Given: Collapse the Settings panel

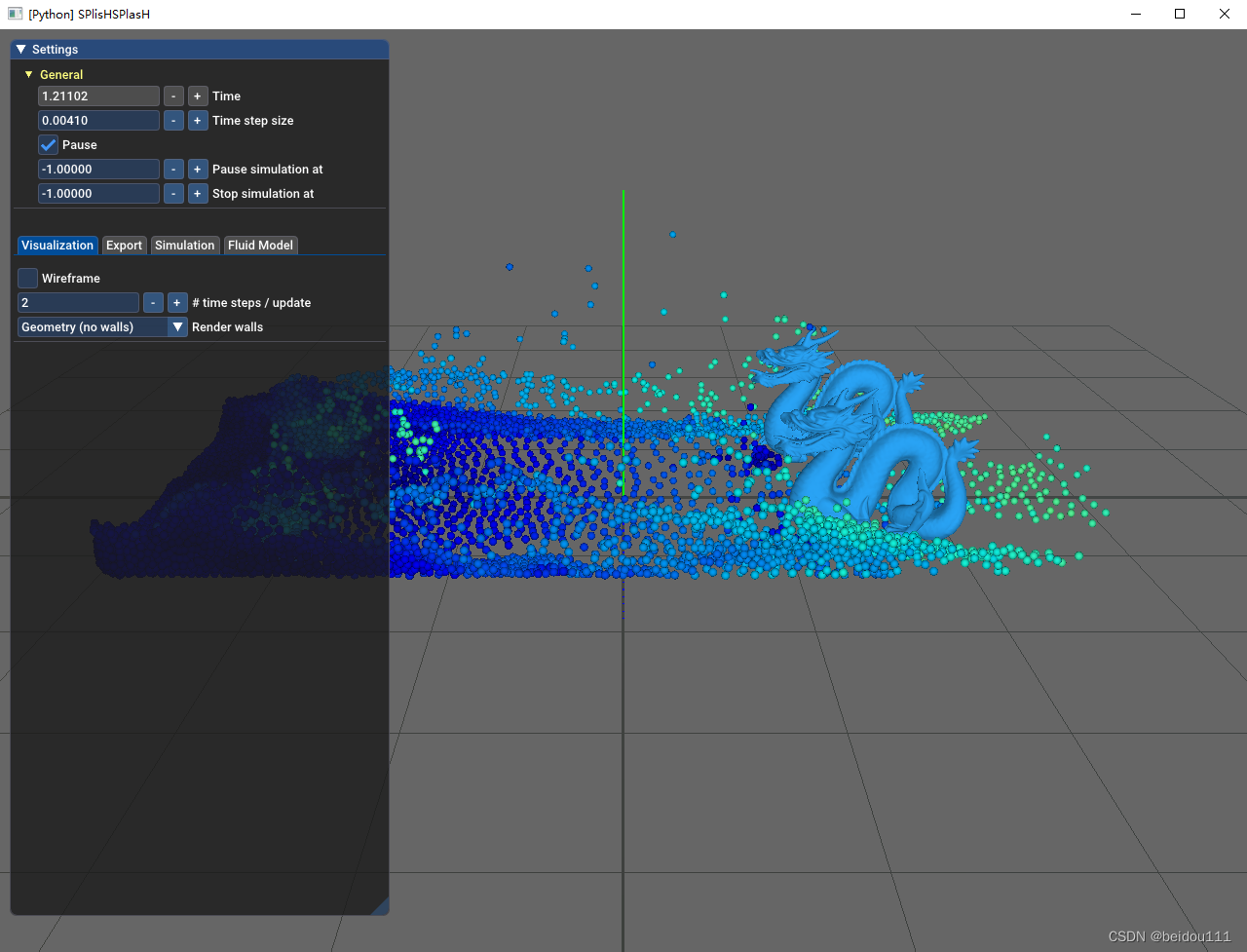Looking at the screenshot, I should tap(20, 49).
